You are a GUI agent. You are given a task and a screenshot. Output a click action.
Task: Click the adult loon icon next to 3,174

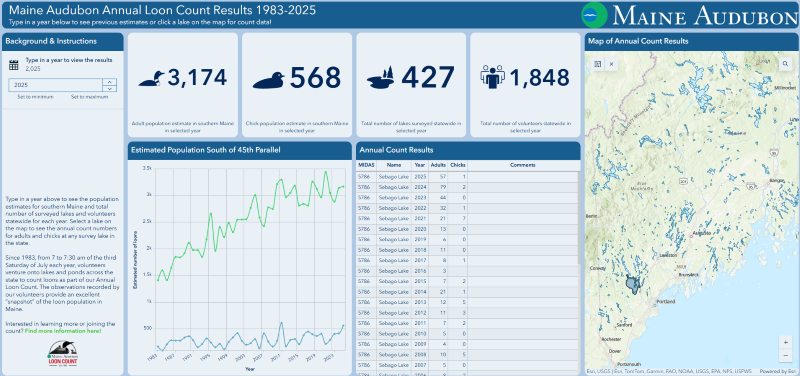pos(151,79)
